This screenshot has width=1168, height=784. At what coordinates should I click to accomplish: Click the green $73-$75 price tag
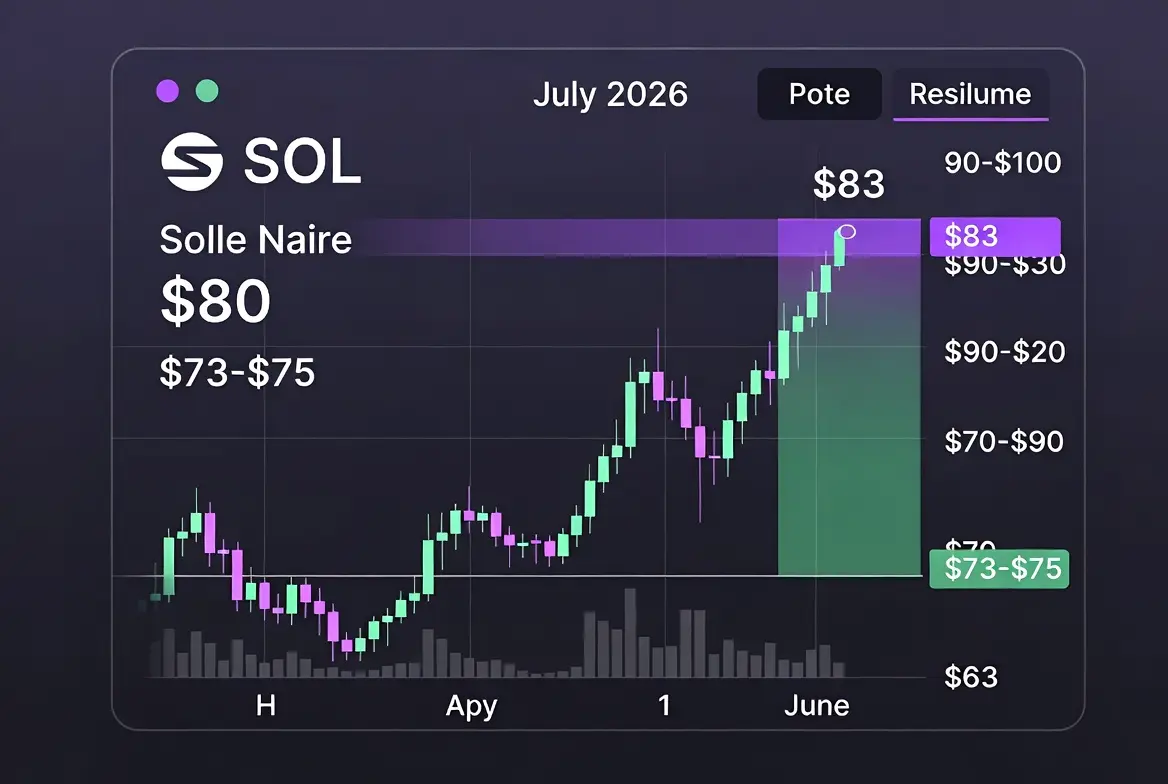1000,569
